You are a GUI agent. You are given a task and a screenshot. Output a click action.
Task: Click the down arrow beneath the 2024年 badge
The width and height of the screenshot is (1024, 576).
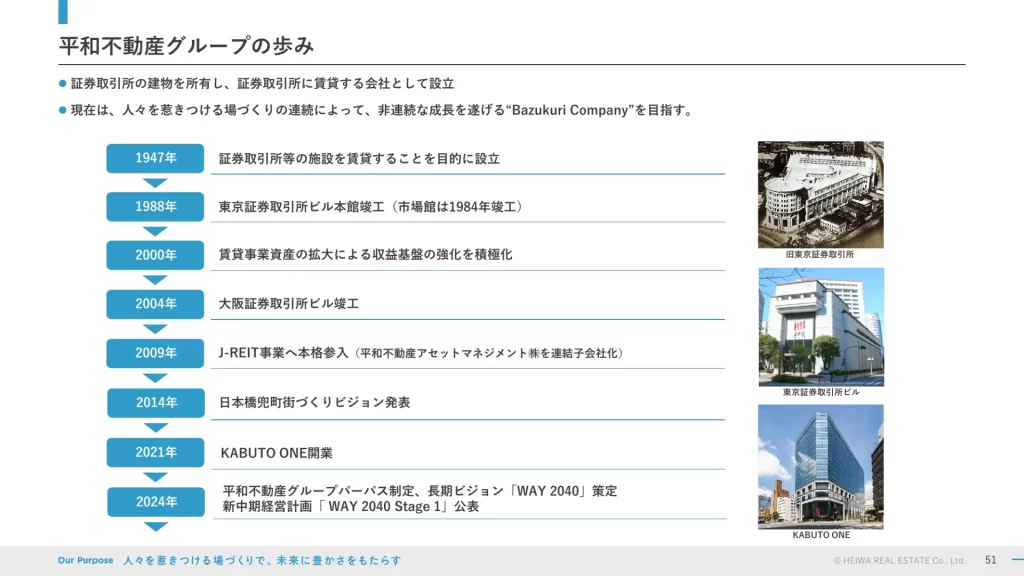pyautogui.click(x=155, y=527)
